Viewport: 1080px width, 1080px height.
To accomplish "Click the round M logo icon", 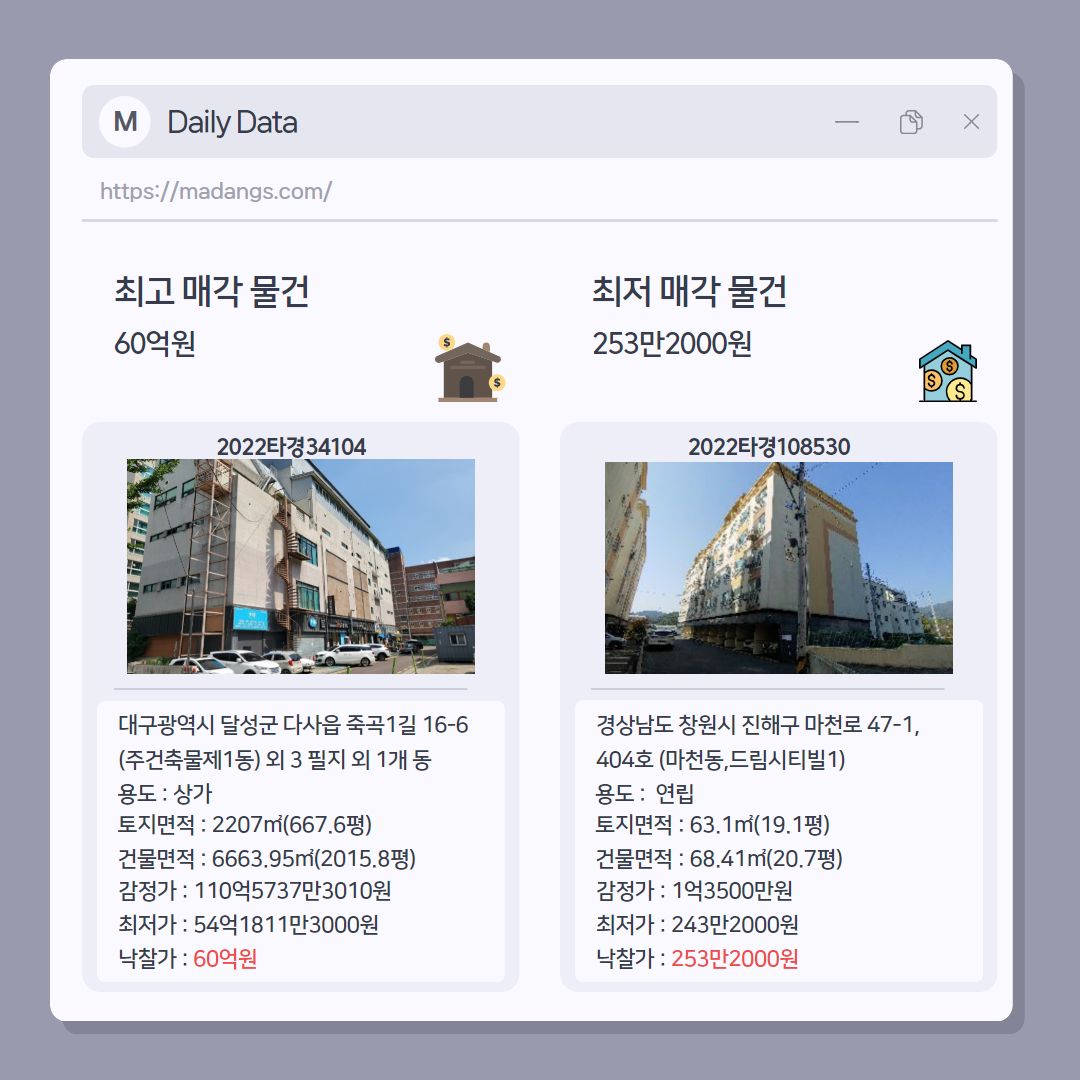I will click(125, 122).
